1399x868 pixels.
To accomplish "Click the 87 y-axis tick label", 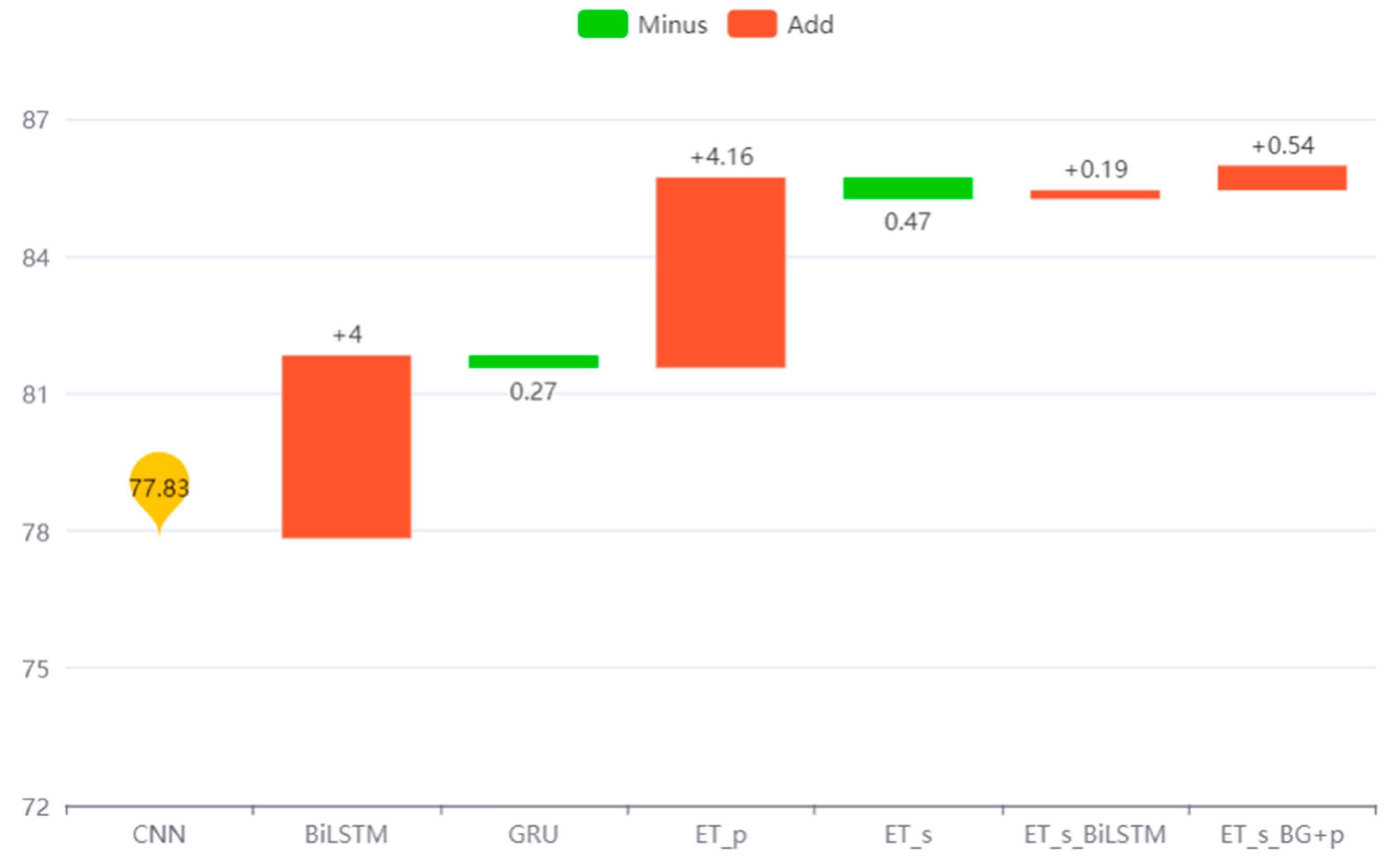I will click(x=35, y=120).
